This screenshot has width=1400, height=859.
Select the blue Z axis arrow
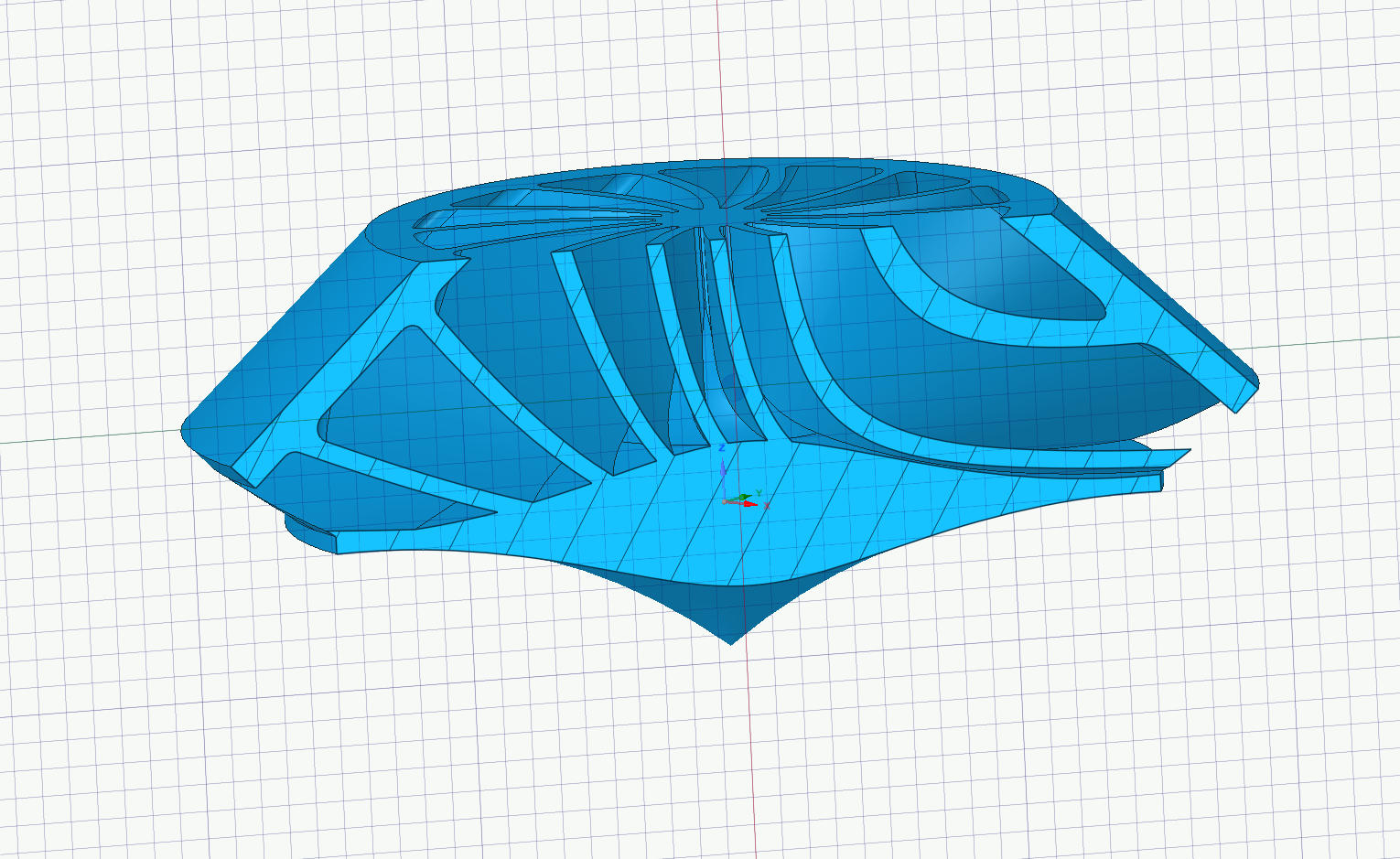click(723, 467)
